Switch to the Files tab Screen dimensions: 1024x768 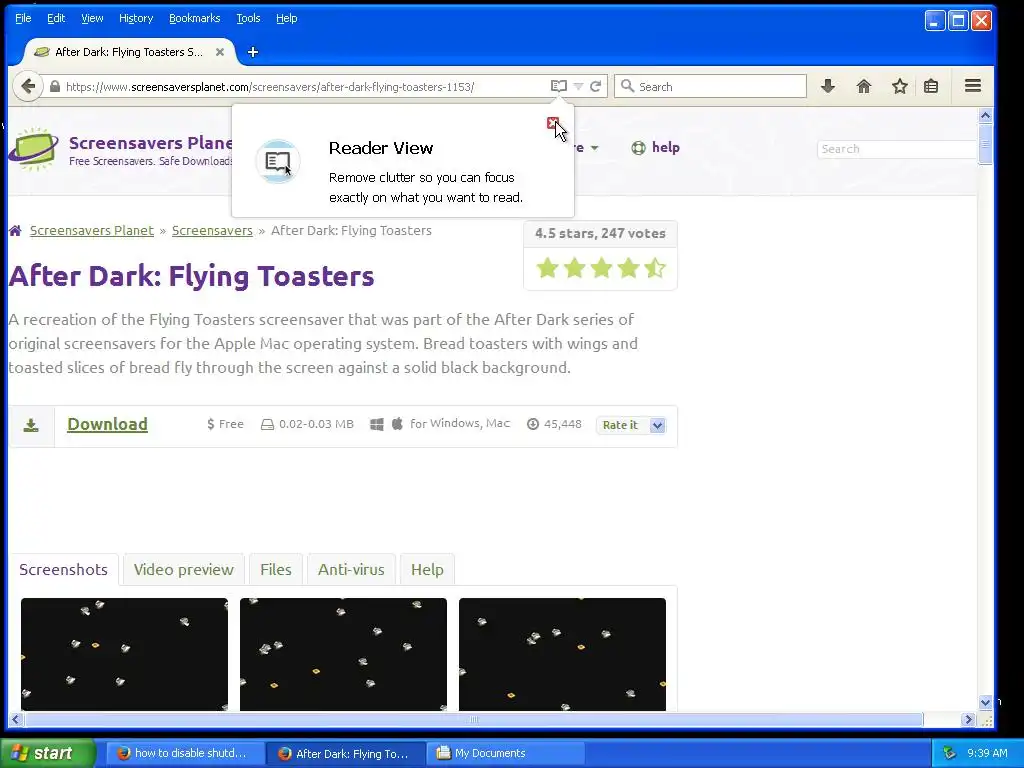point(276,569)
